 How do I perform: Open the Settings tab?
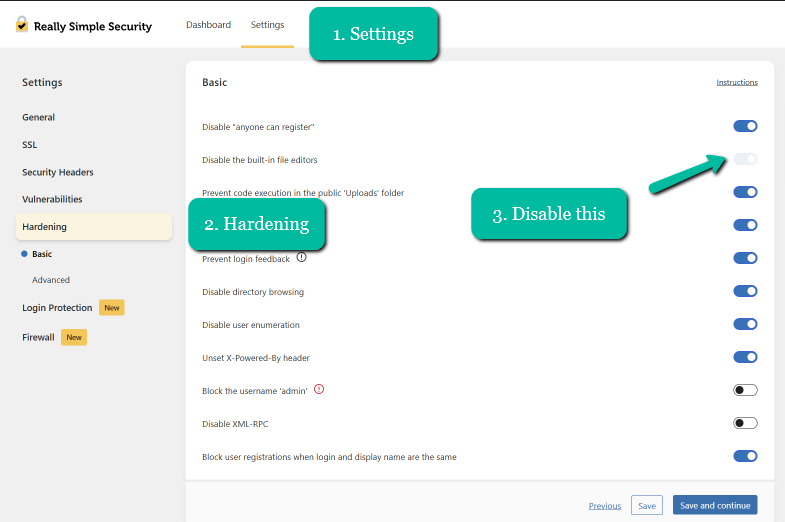pyautogui.click(x=267, y=25)
